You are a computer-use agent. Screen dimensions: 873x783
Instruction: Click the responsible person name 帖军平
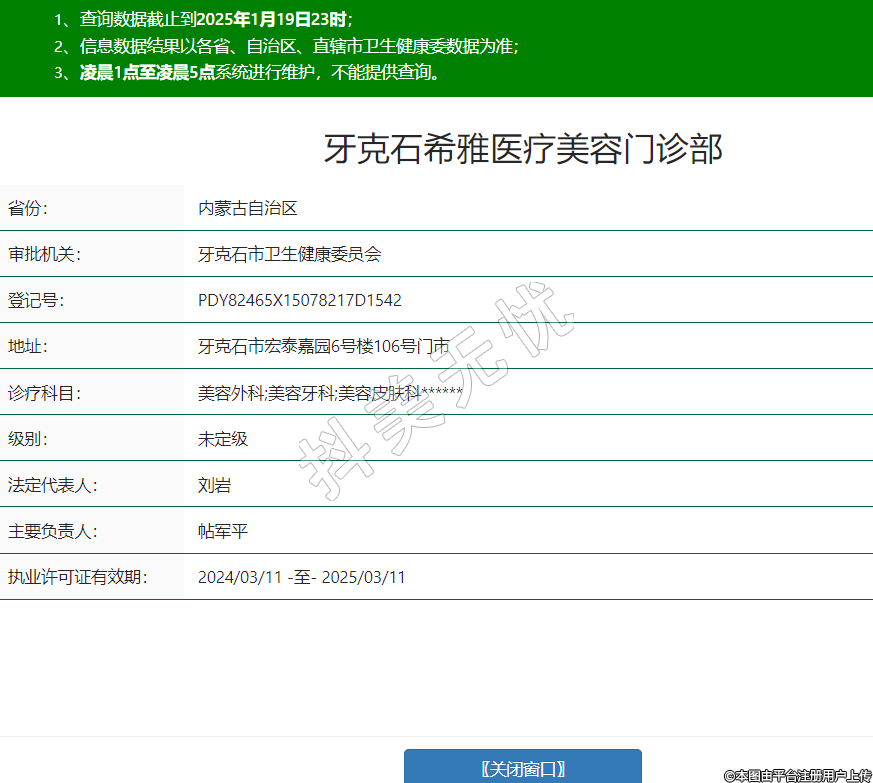pos(223,531)
